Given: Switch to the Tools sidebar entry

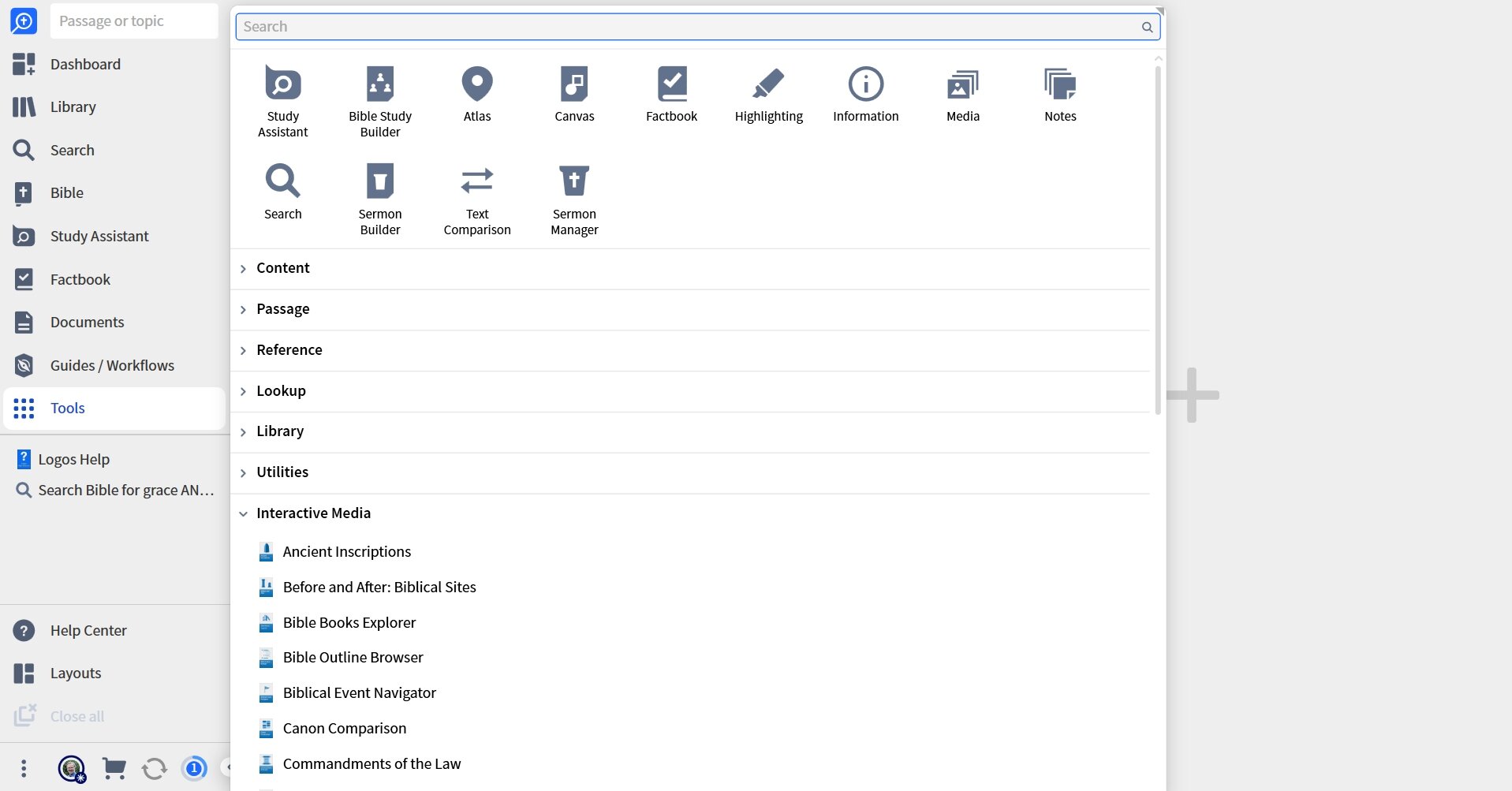Looking at the screenshot, I should [x=67, y=408].
